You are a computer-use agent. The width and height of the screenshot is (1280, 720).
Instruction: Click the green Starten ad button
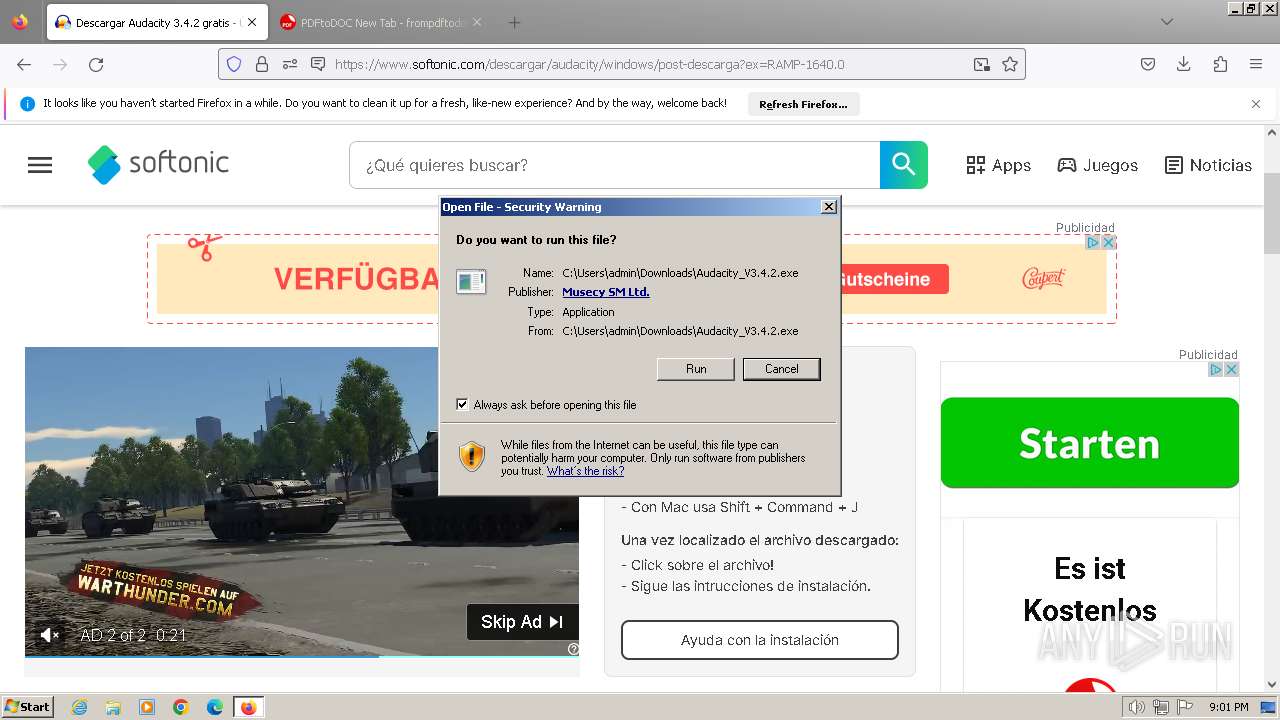(x=1089, y=443)
